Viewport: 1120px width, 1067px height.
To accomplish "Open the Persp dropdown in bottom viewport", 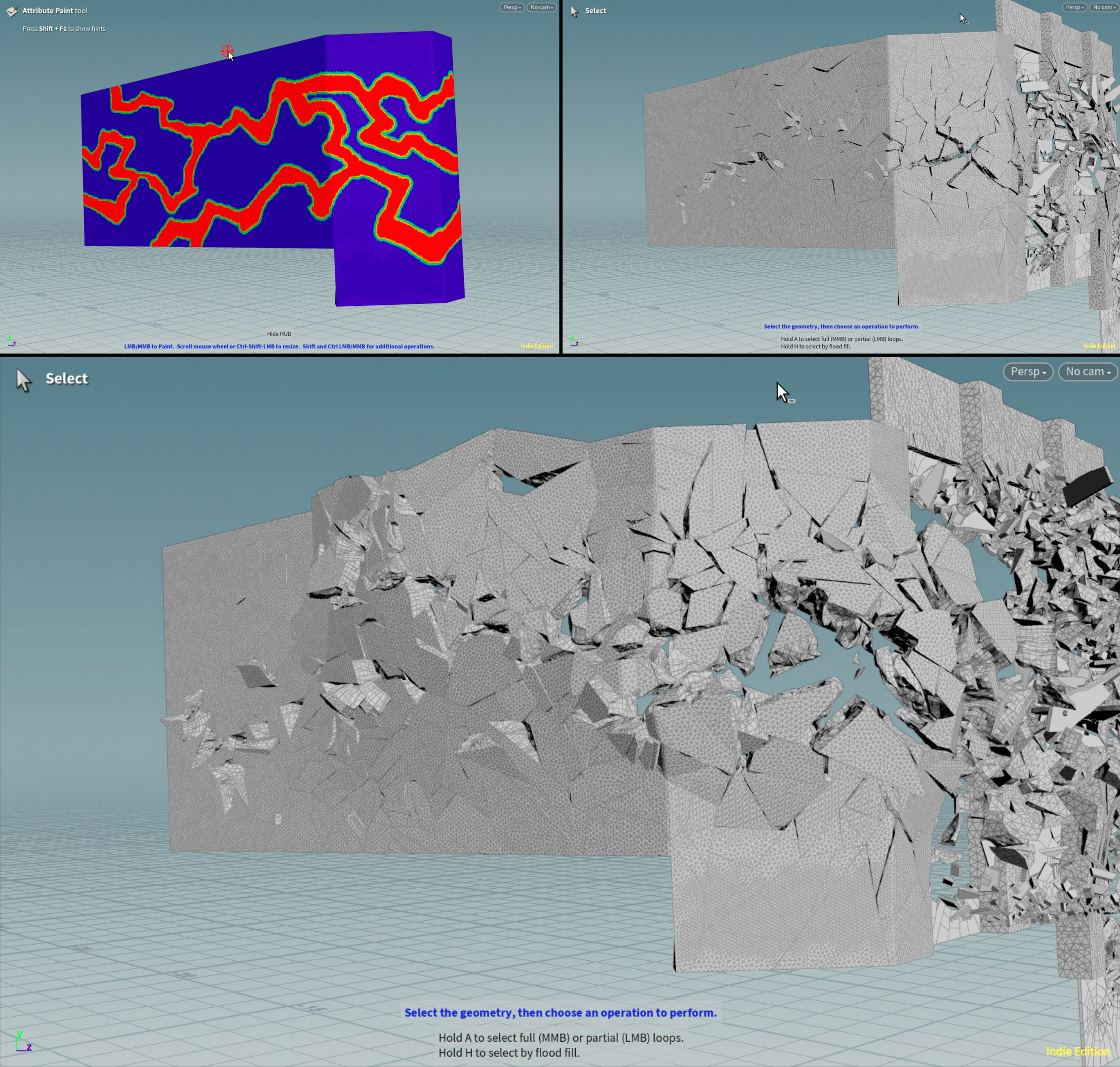I will 1028,371.
